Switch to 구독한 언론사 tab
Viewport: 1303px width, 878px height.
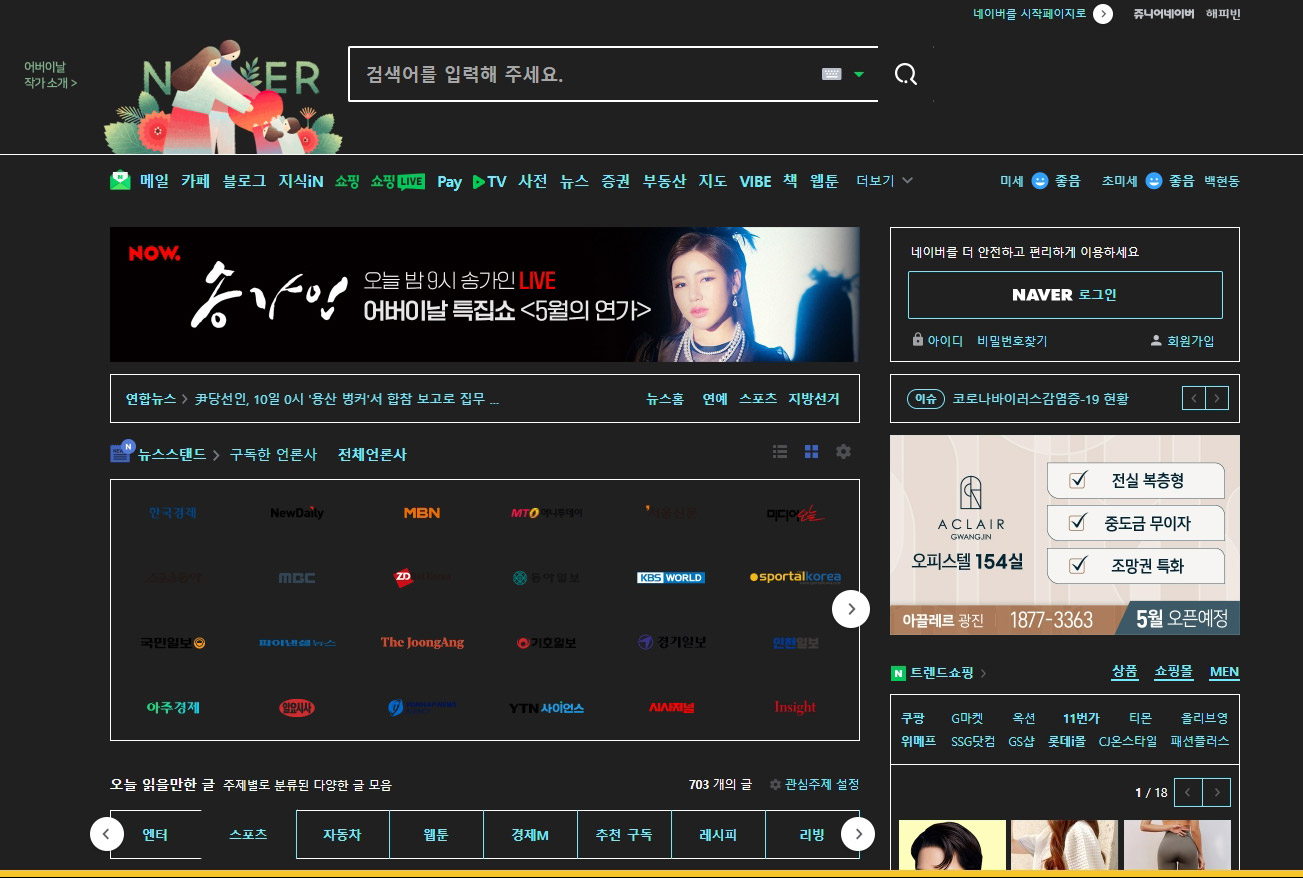273,454
